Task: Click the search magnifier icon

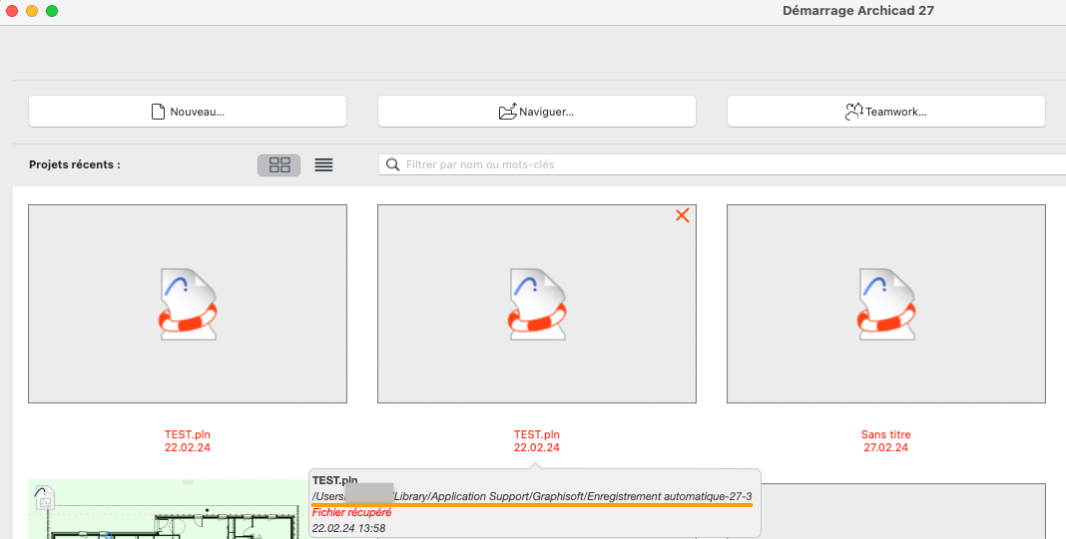Action: pyautogui.click(x=392, y=164)
